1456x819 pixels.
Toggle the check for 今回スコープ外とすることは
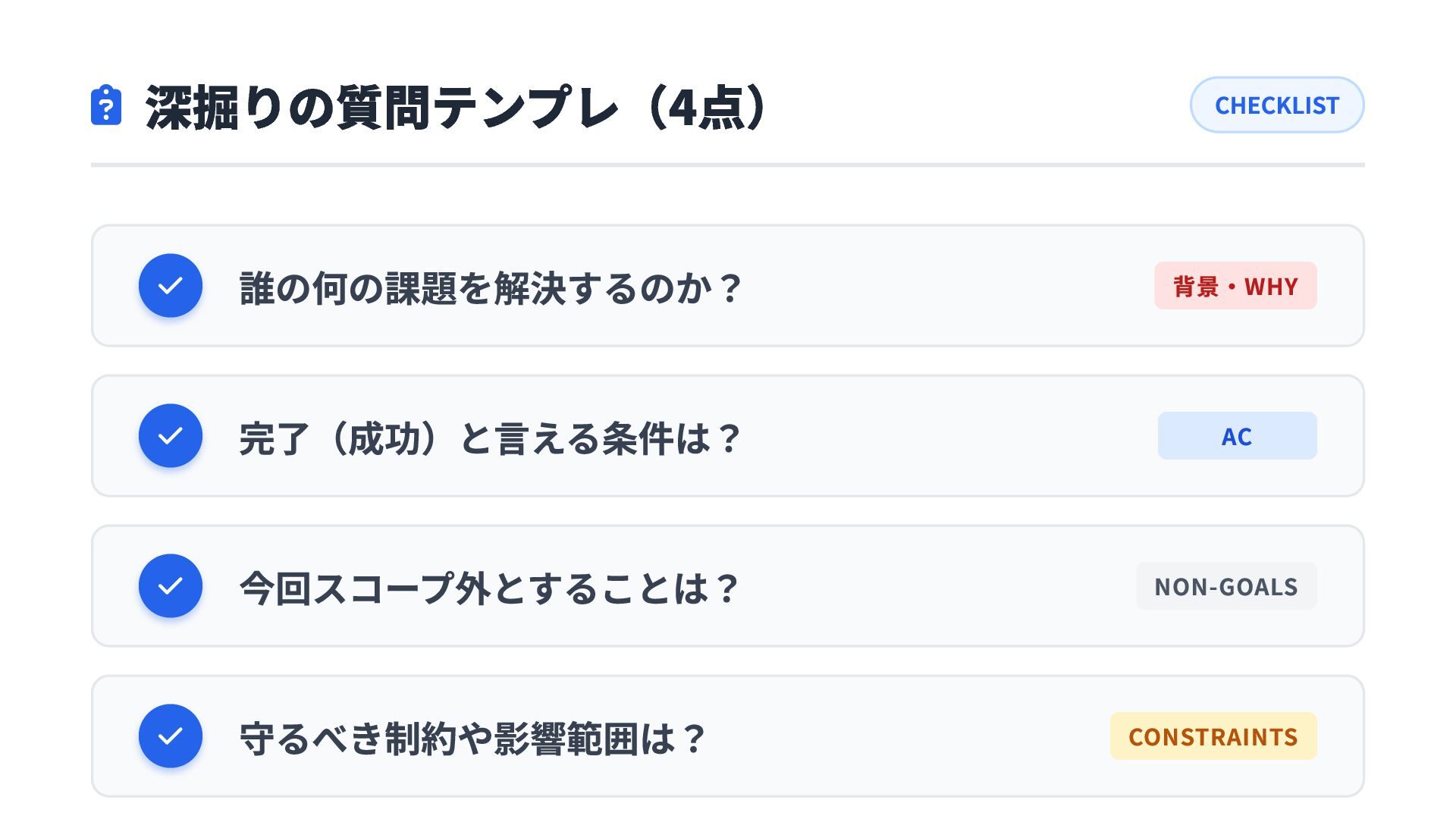click(171, 586)
